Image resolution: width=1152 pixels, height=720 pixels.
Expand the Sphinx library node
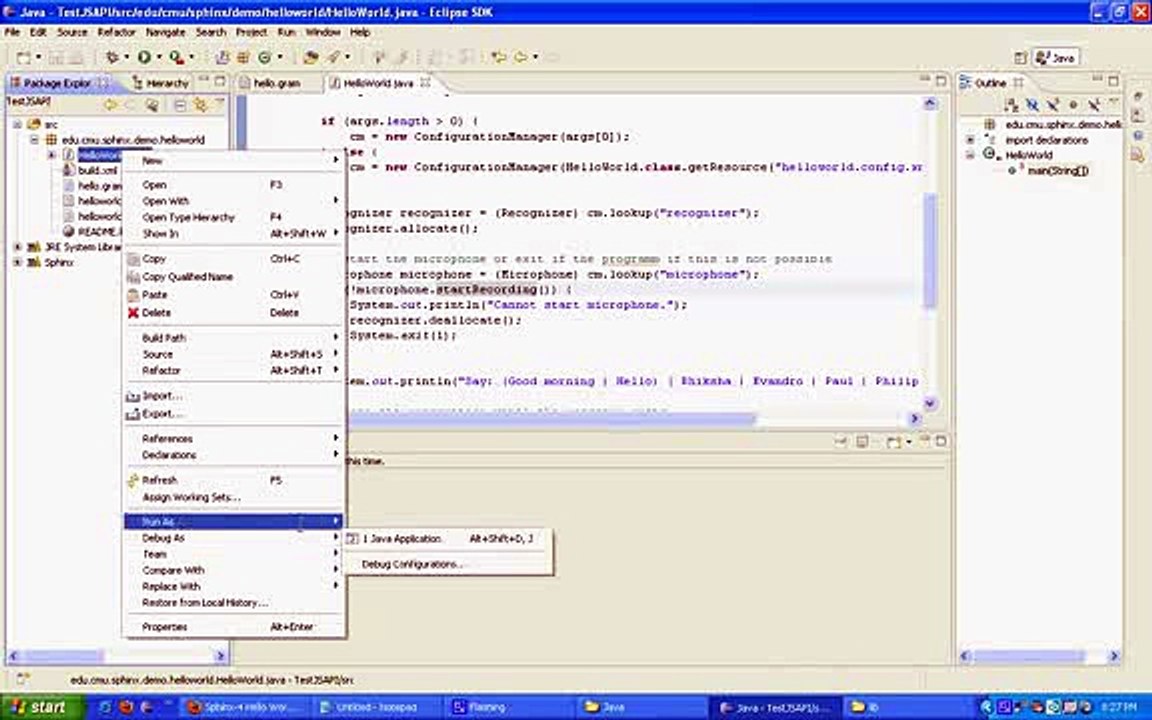tap(18, 262)
